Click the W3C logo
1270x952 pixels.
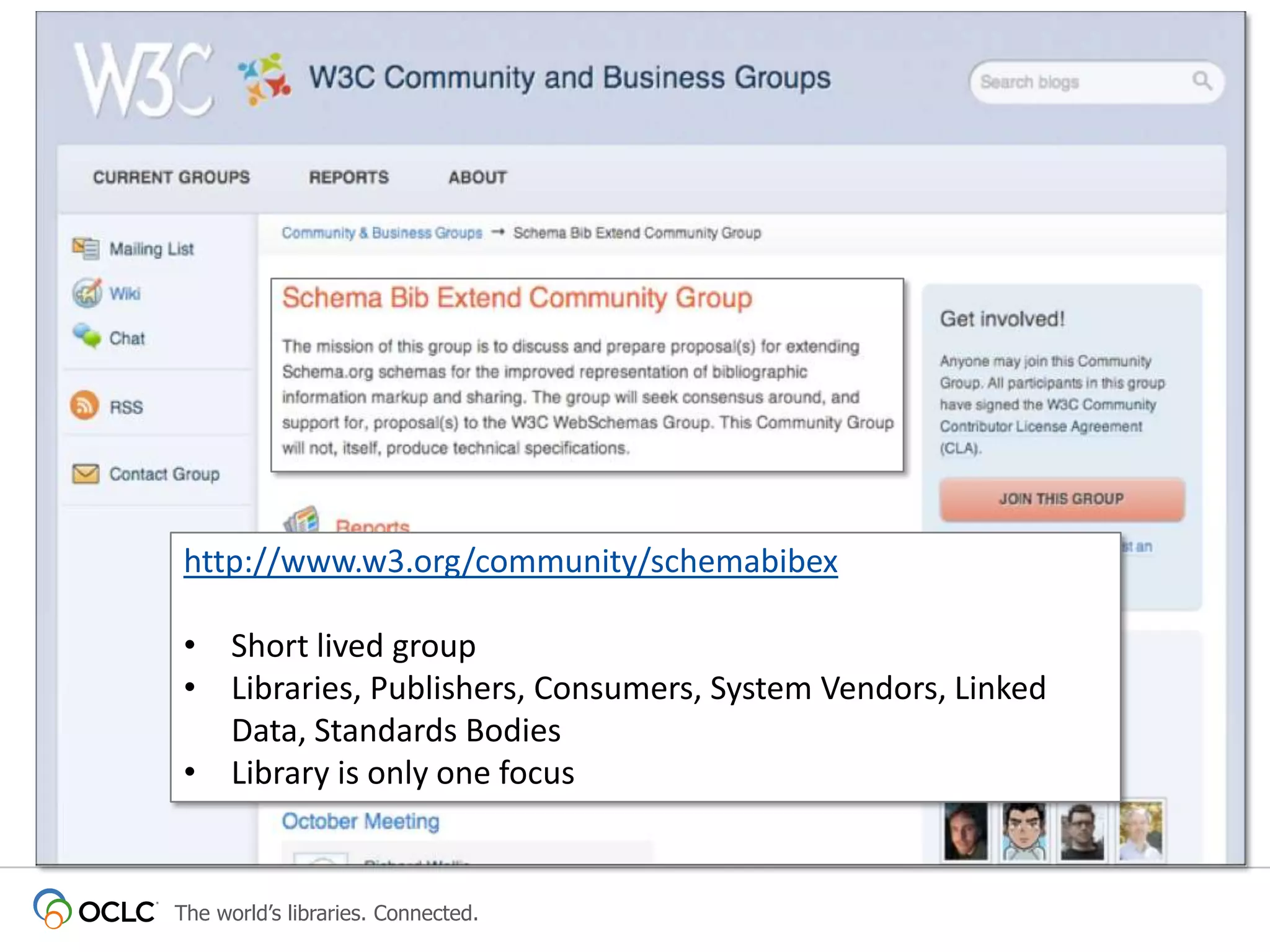pos(144,80)
